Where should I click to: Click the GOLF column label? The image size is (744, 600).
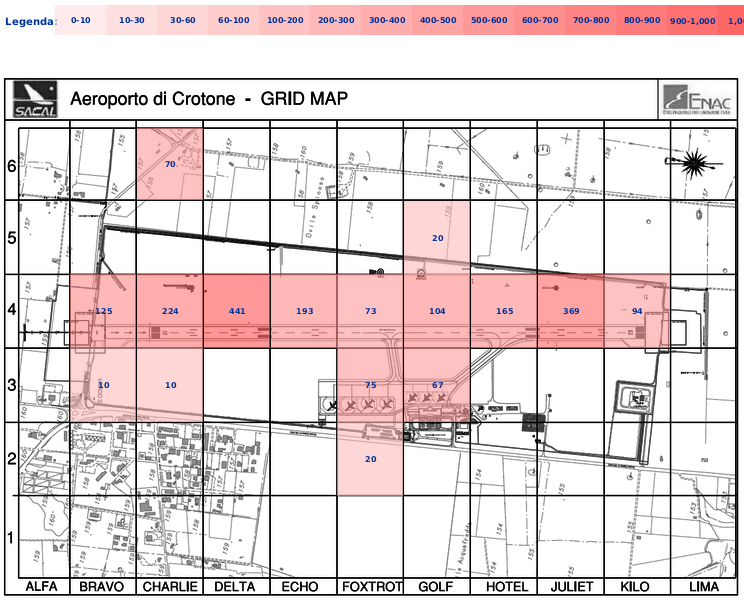point(436,587)
